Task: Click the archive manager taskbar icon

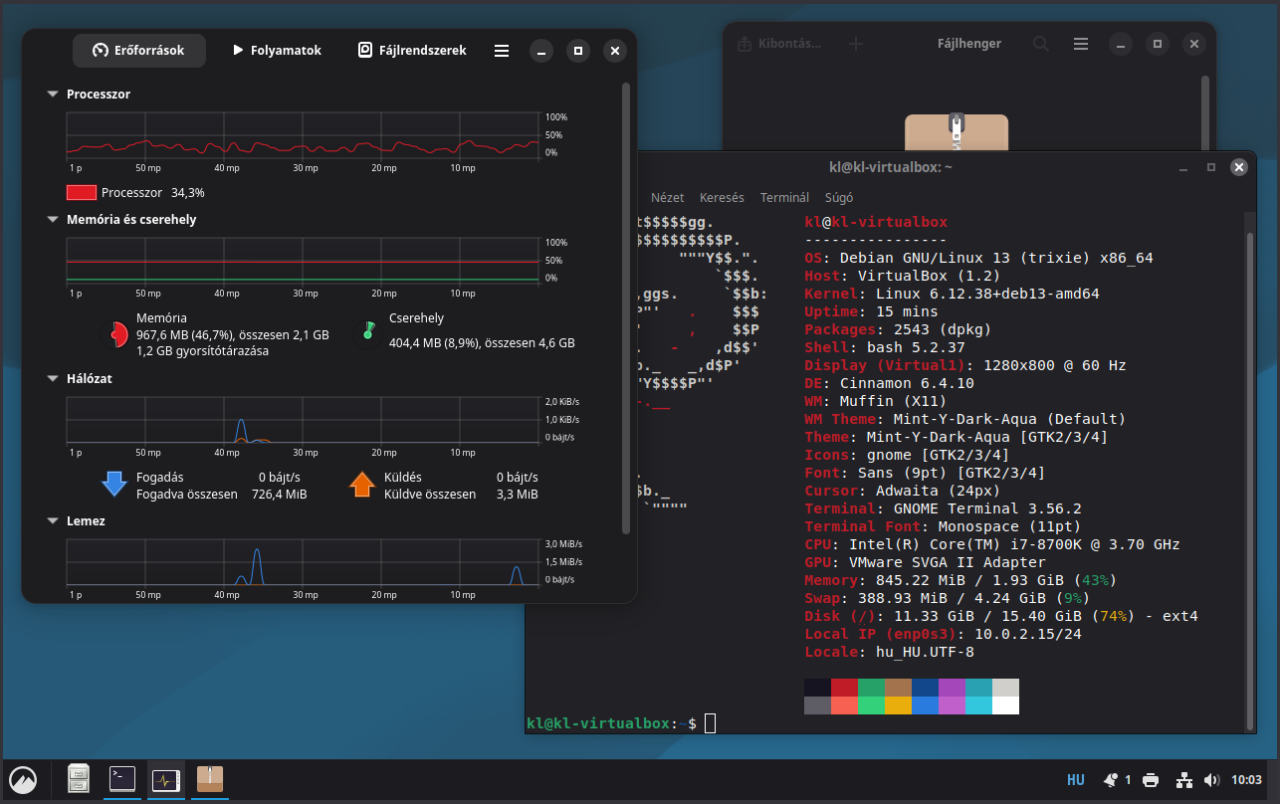Action: point(210,779)
